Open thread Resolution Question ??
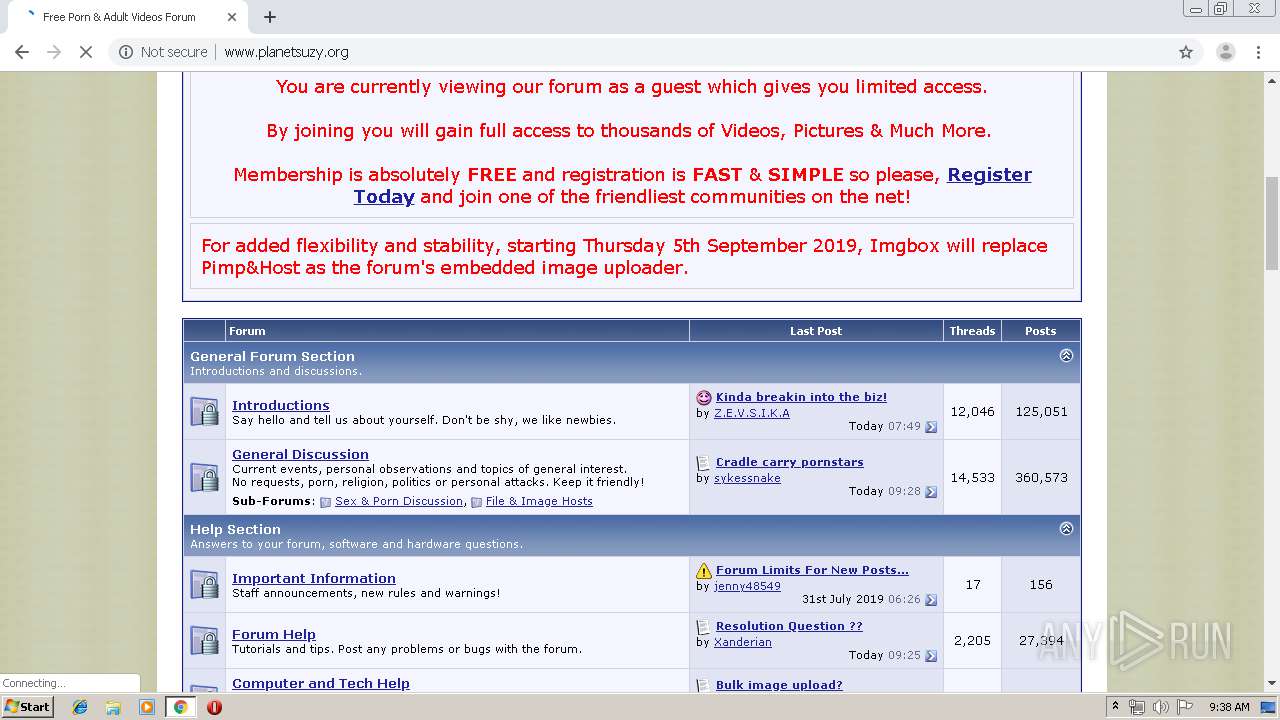The height and width of the screenshot is (720, 1280). pyautogui.click(x=789, y=626)
